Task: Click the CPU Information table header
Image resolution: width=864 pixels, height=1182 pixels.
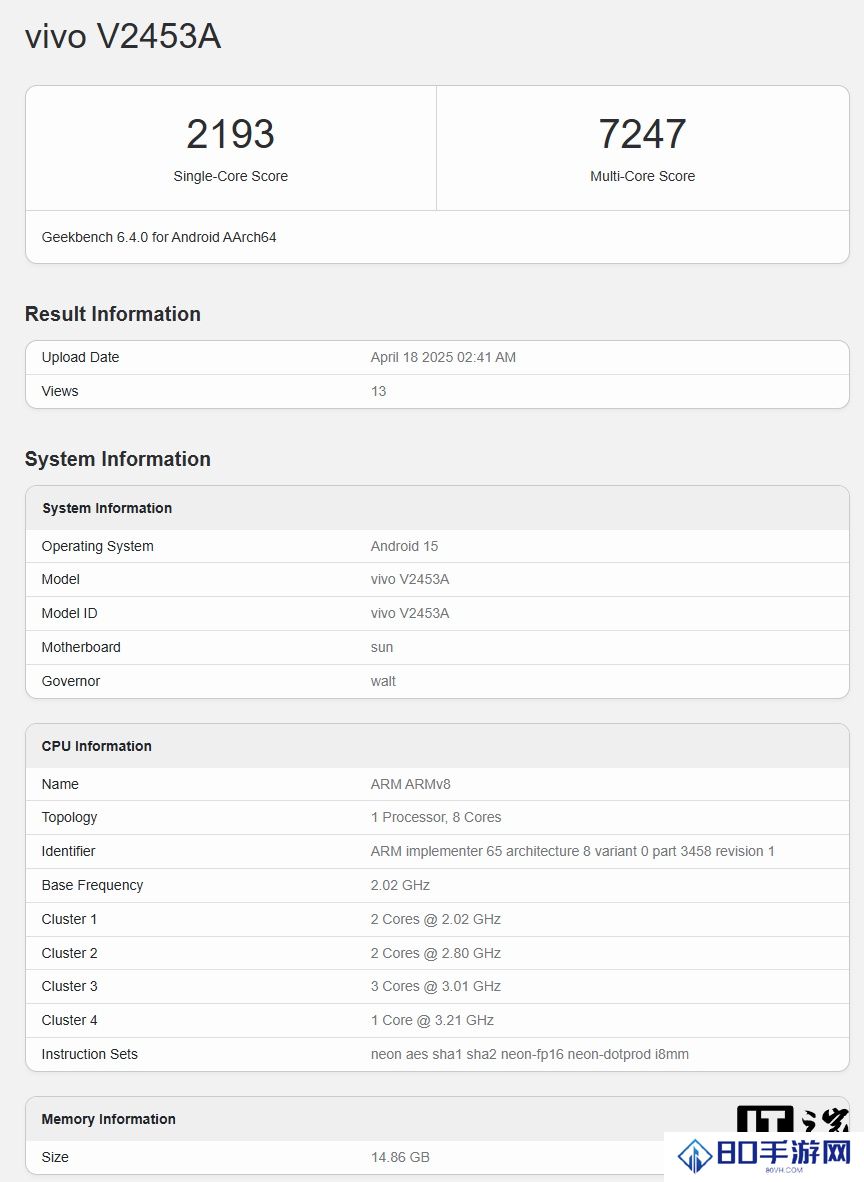Action: pos(97,746)
